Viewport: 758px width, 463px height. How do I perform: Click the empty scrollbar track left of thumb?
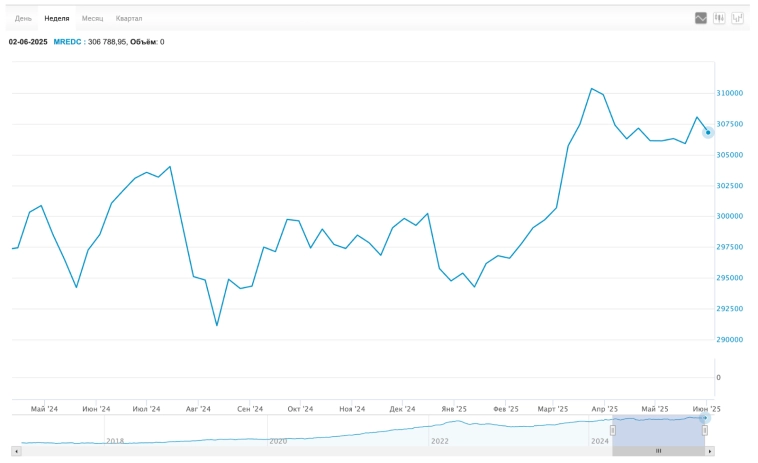[x=300, y=451]
